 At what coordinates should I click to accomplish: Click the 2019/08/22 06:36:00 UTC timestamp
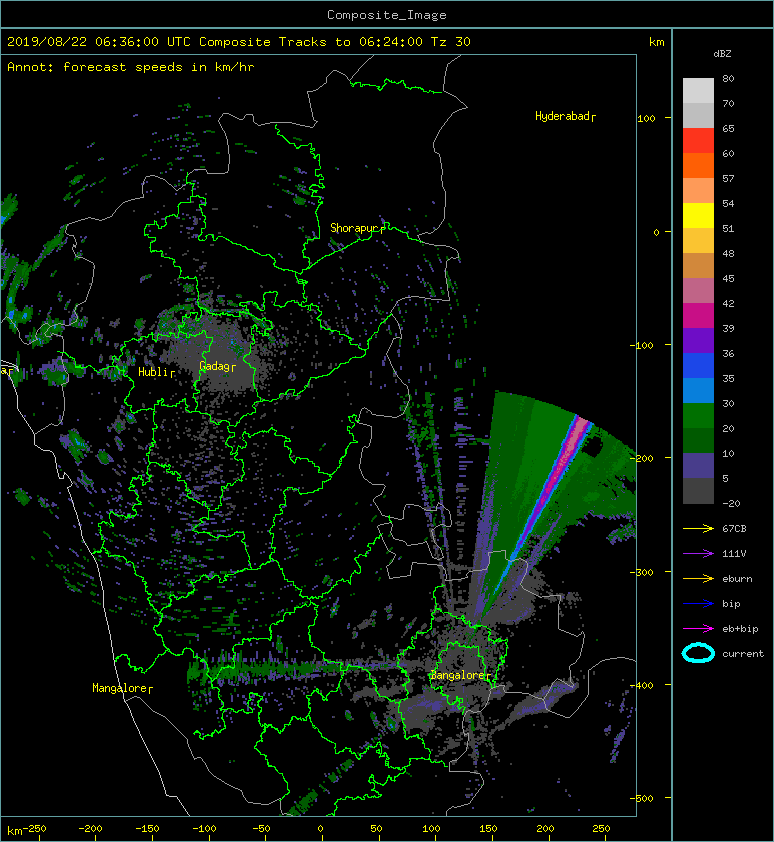(x=99, y=42)
